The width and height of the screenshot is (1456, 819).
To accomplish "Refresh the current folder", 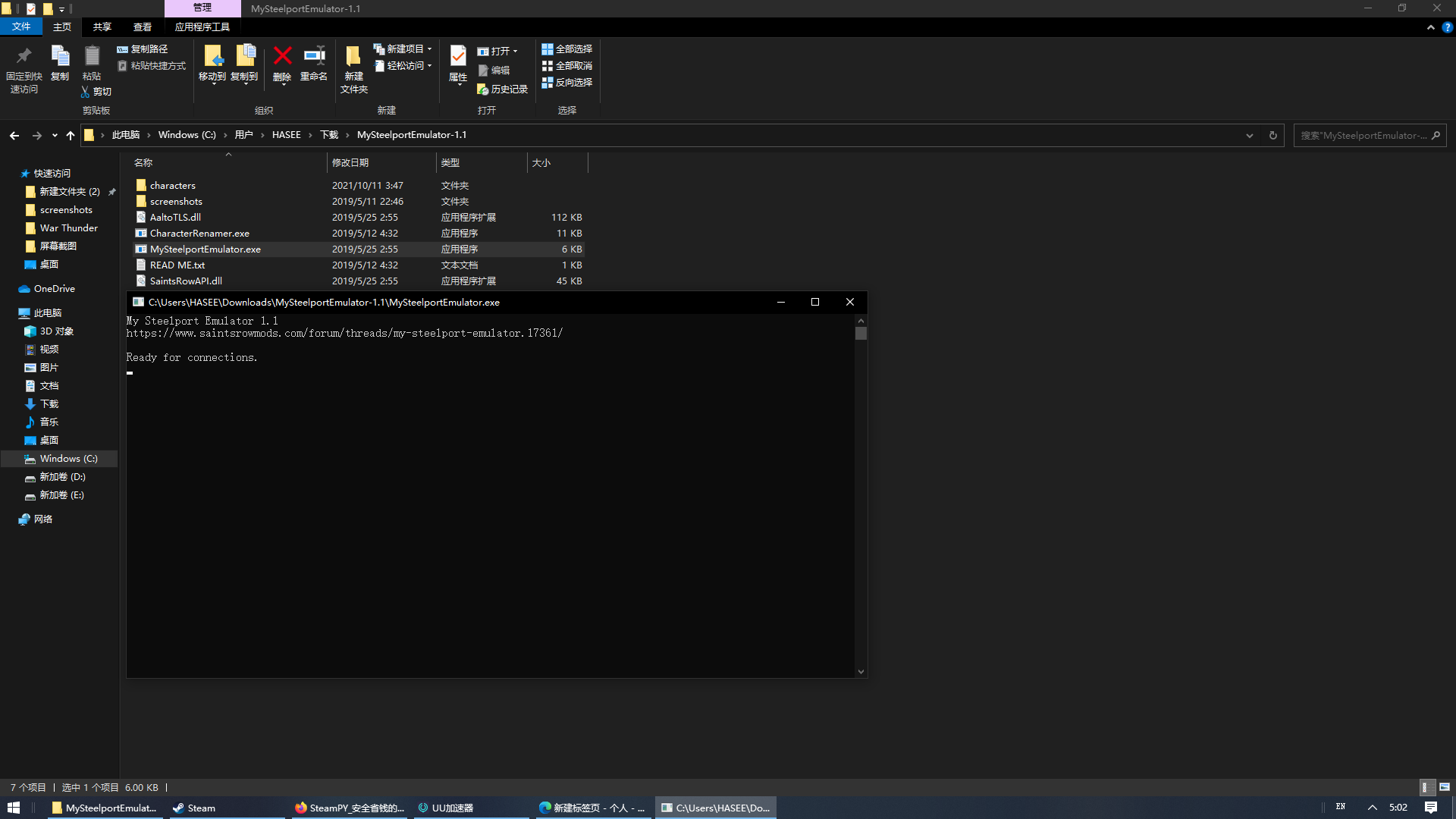I will [1273, 136].
